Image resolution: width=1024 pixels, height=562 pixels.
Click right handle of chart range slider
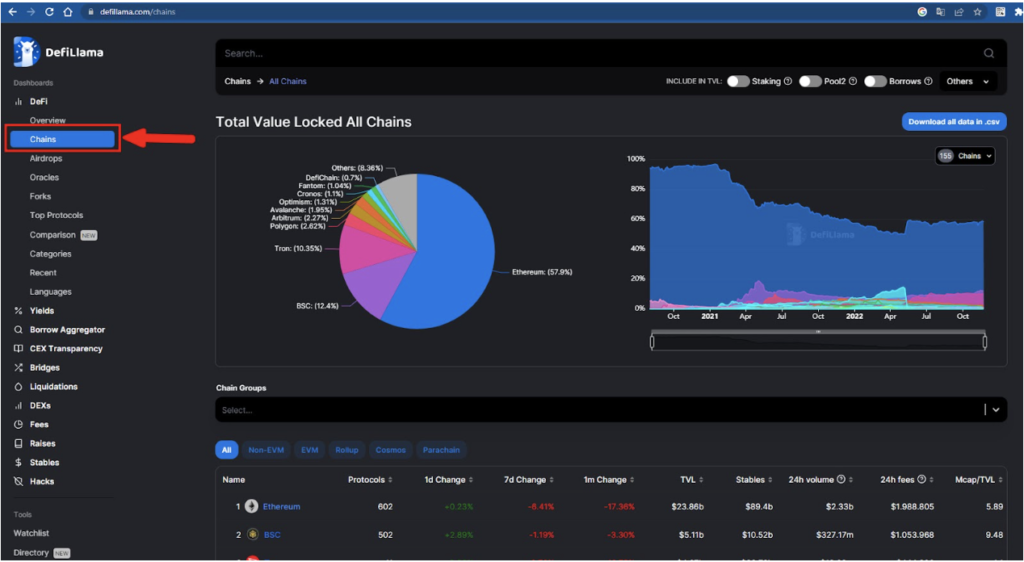[x=985, y=342]
